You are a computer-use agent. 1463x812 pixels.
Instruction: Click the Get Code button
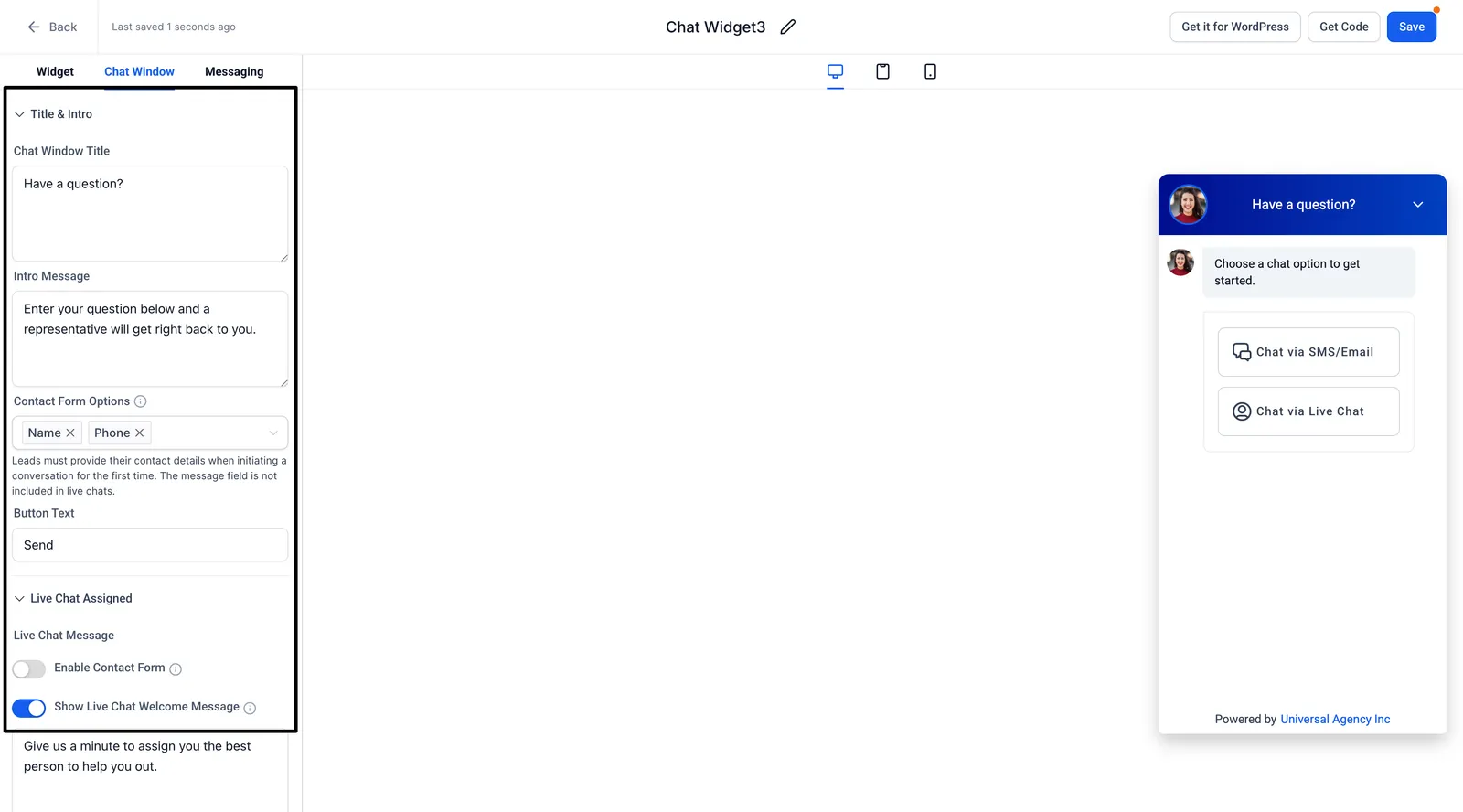click(x=1344, y=27)
